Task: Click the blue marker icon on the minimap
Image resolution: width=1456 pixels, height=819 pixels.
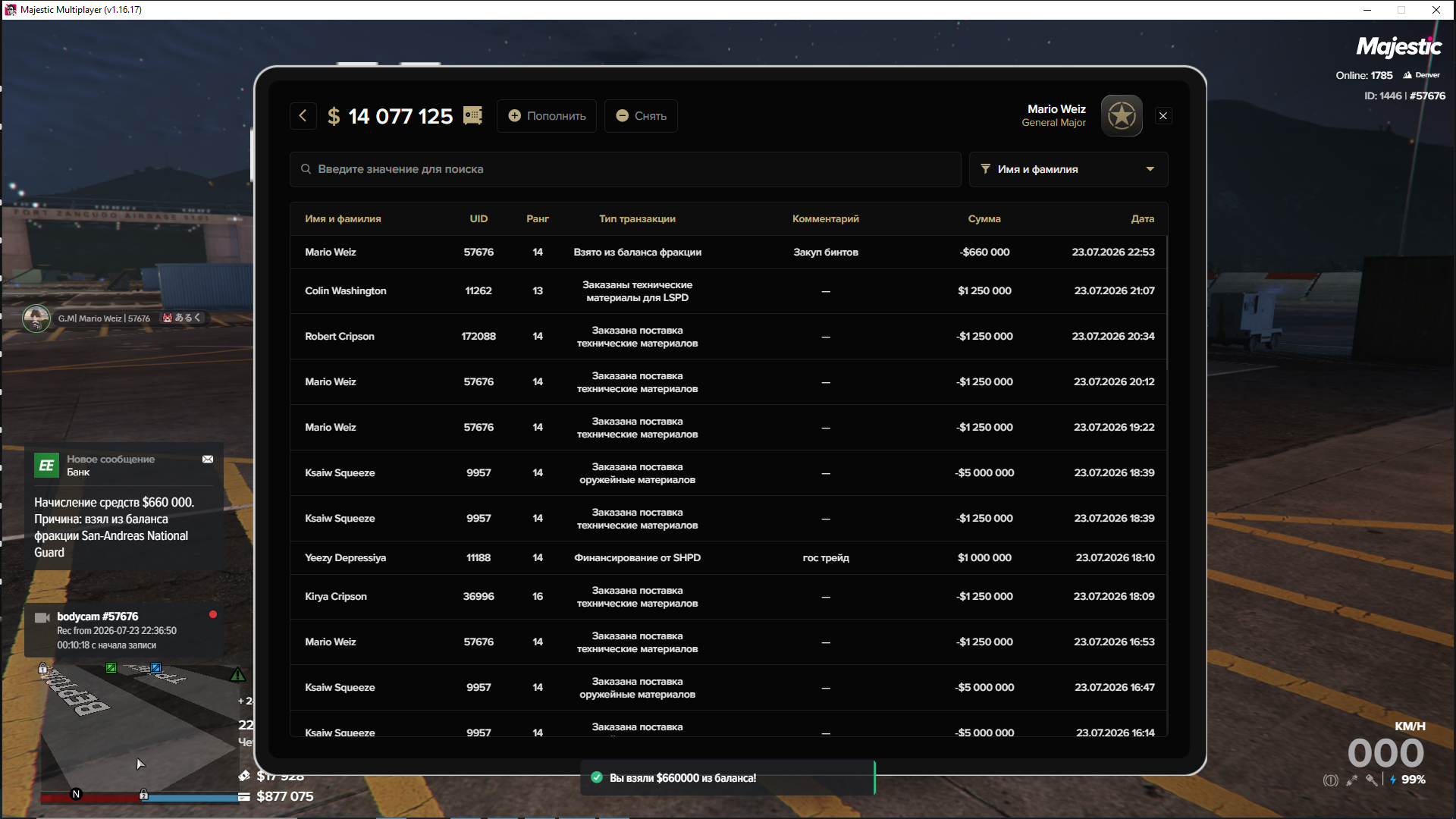Action: coord(155,668)
